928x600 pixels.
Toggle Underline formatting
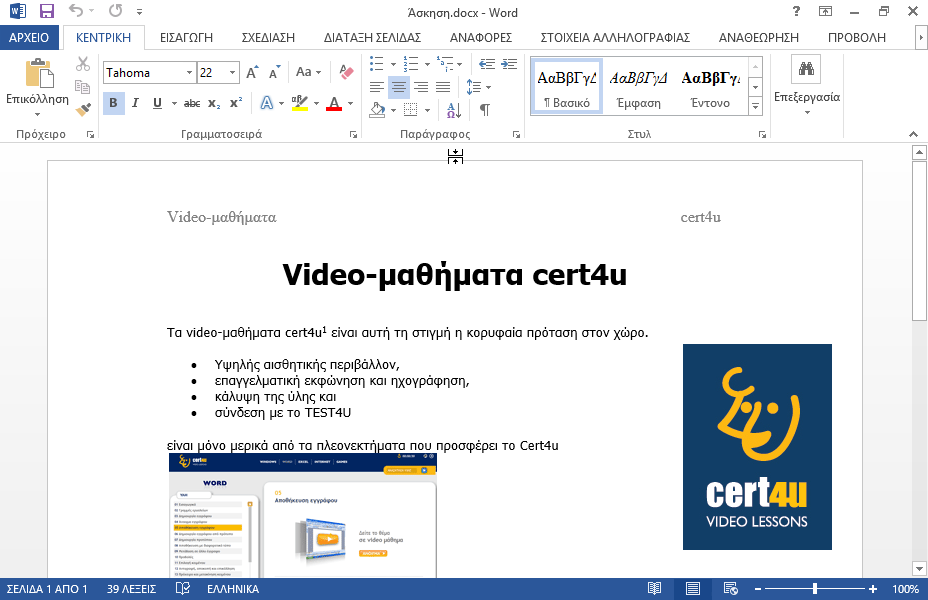coord(157,103)
